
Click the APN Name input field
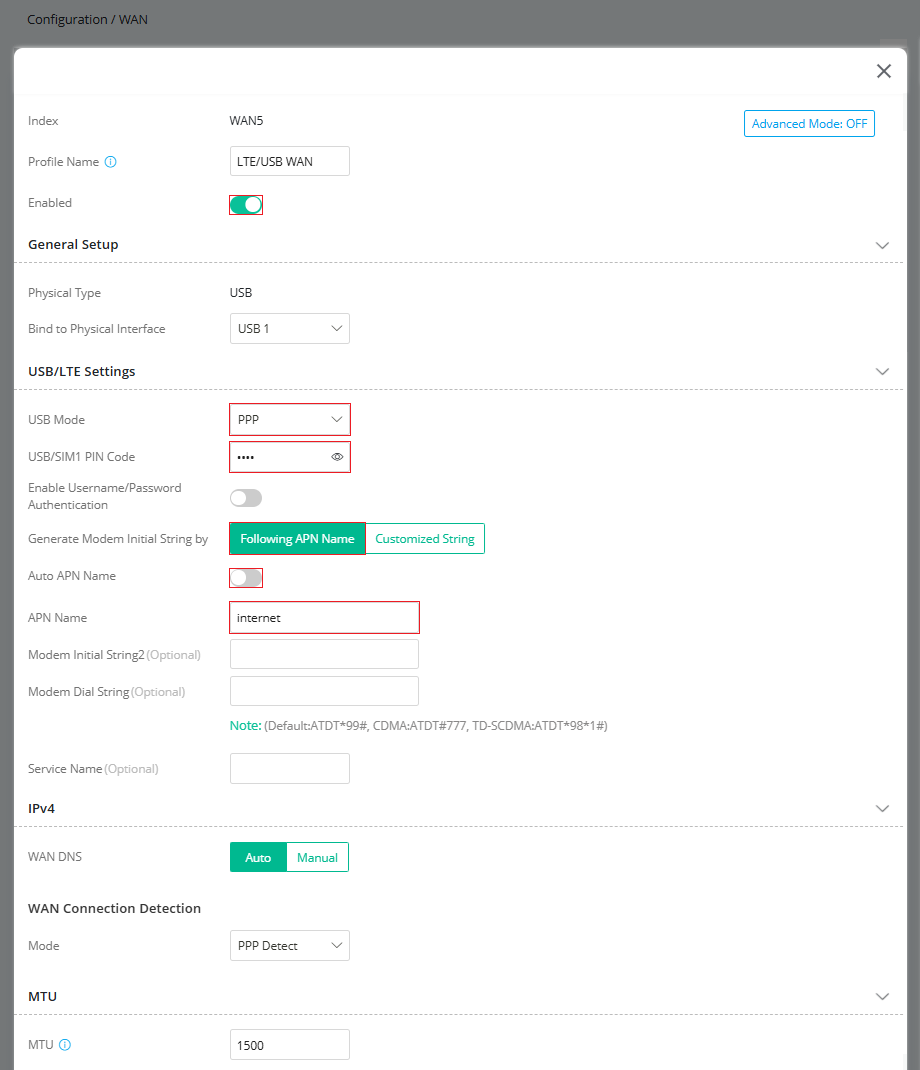324,618
